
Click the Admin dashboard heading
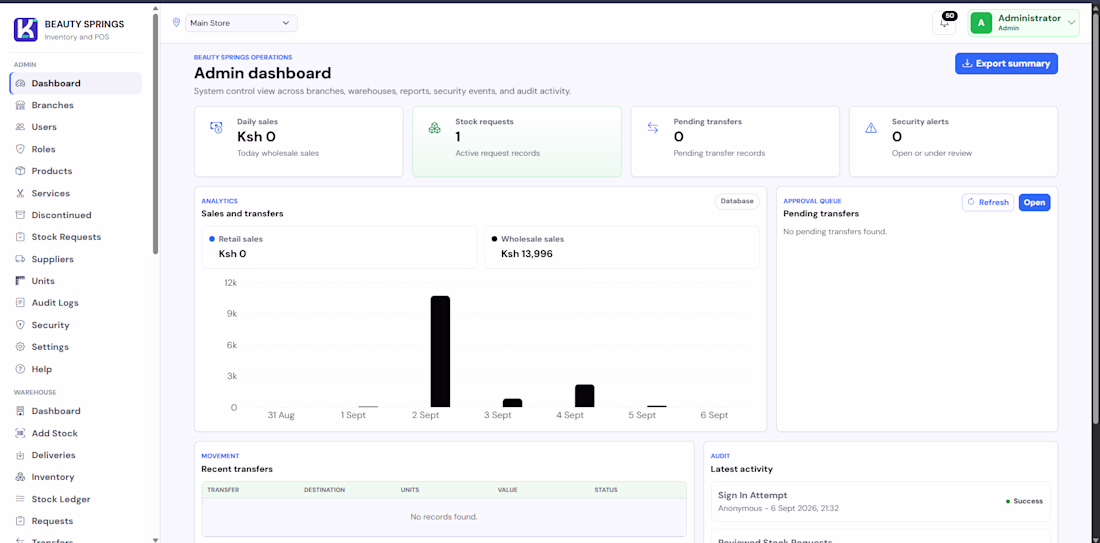(262, 73)
